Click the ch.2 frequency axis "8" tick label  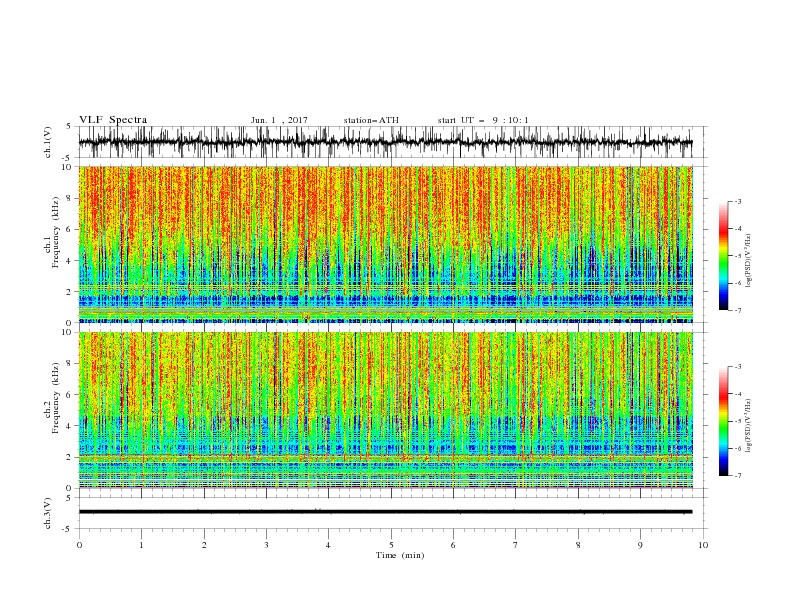point(71,364)
